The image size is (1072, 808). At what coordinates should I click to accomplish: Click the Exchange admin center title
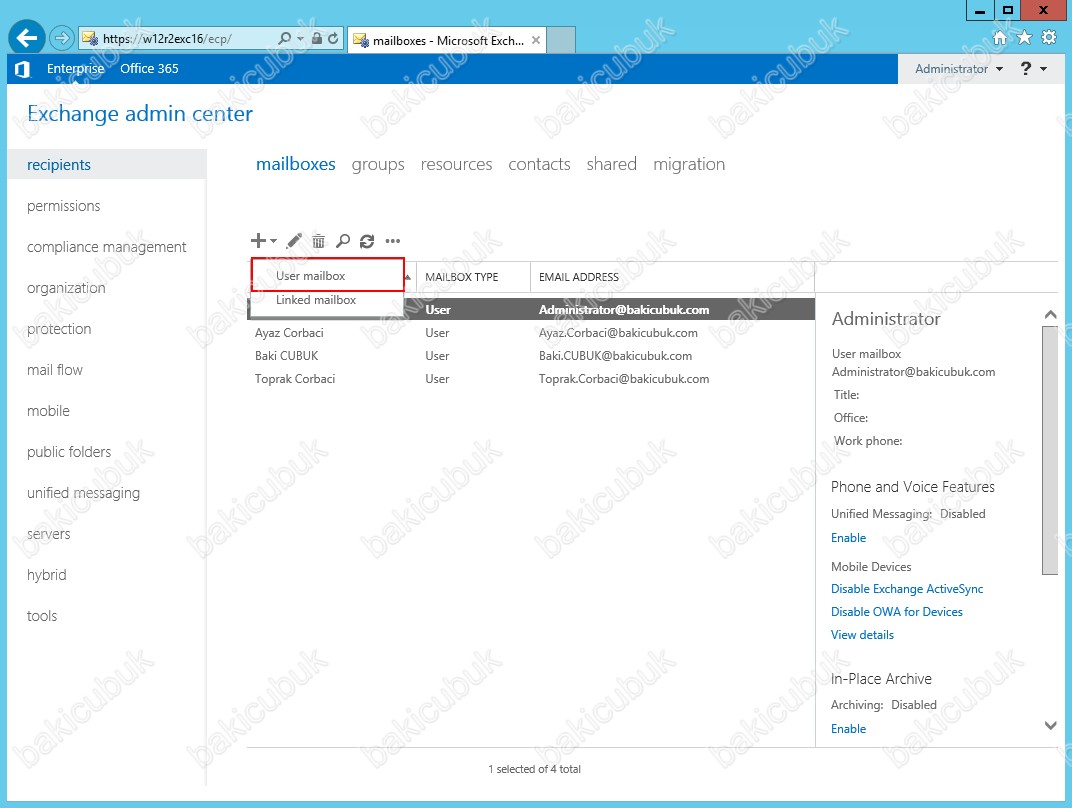(x=140, y=113)
